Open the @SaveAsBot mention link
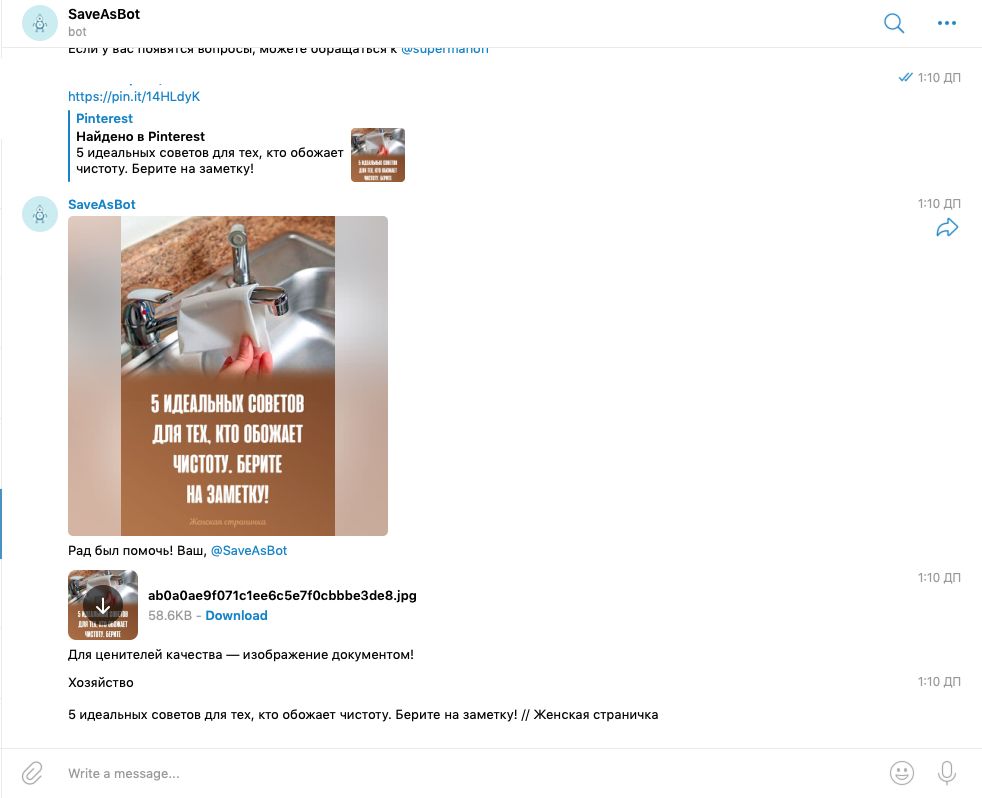Image resolution: width=982 pixels, height=798 pixels. pos(249,551)
